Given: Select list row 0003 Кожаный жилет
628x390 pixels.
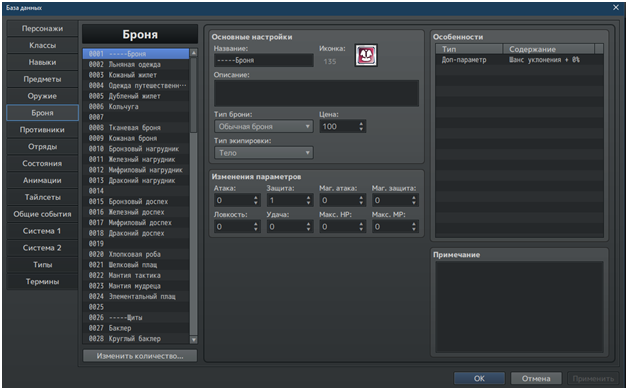Looking at the screenshot, I should (136, 75).
